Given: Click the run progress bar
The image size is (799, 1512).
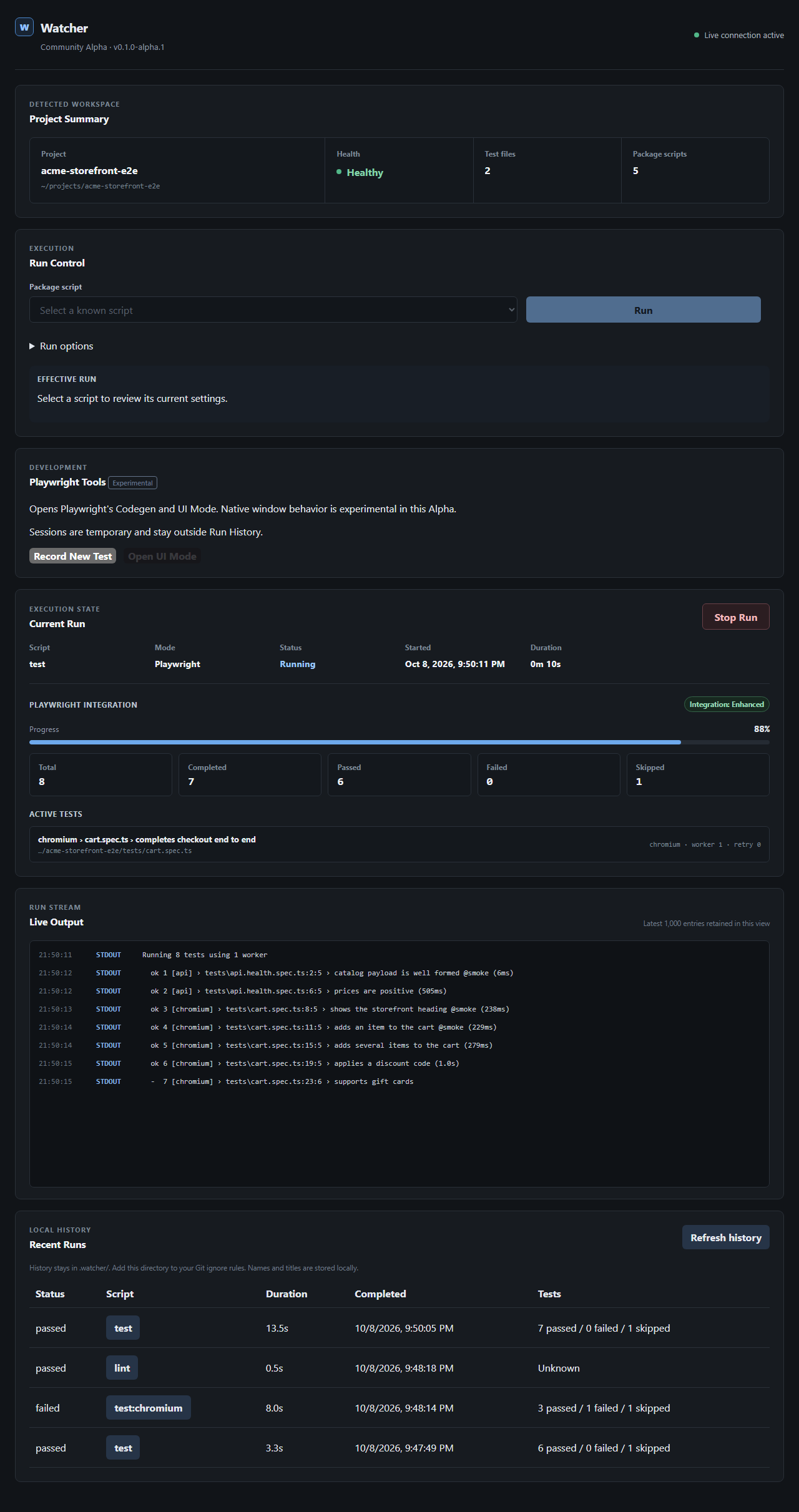Looking at the screenshot, I should point(399,742).
